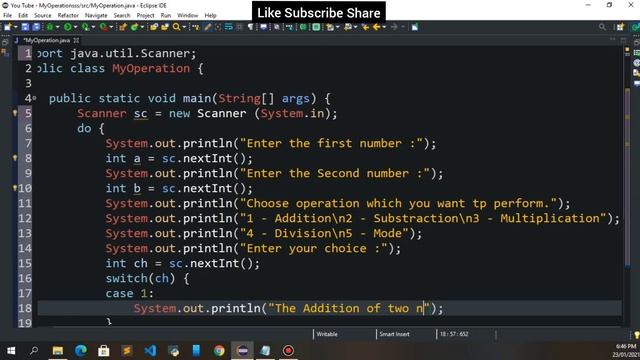Viewport: 640px width, 360px height.
Task: Click the cursor position 18 : 57 : 652
Action: point(454,334)
